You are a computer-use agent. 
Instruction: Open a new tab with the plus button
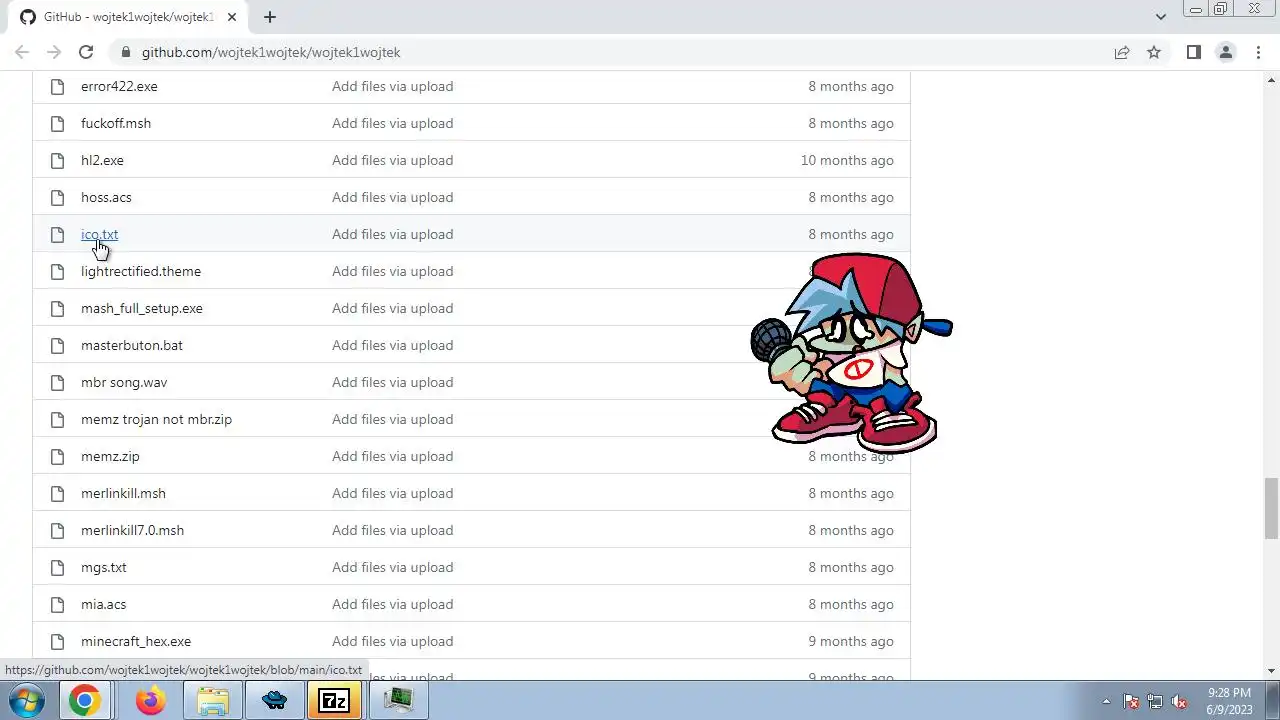point(270,17)
